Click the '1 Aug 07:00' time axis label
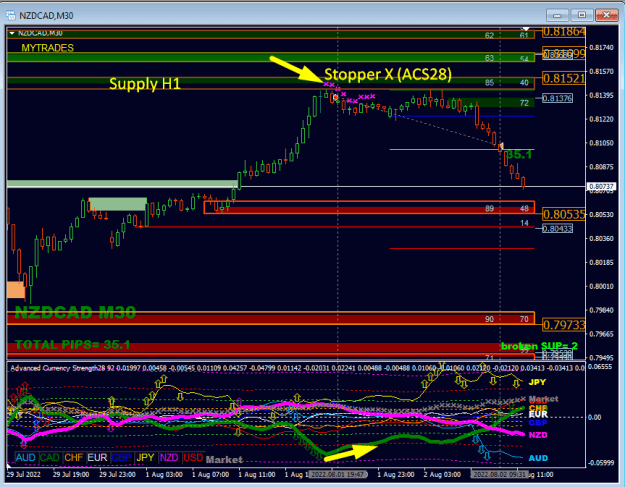625x487 pixels. point(210,475)
